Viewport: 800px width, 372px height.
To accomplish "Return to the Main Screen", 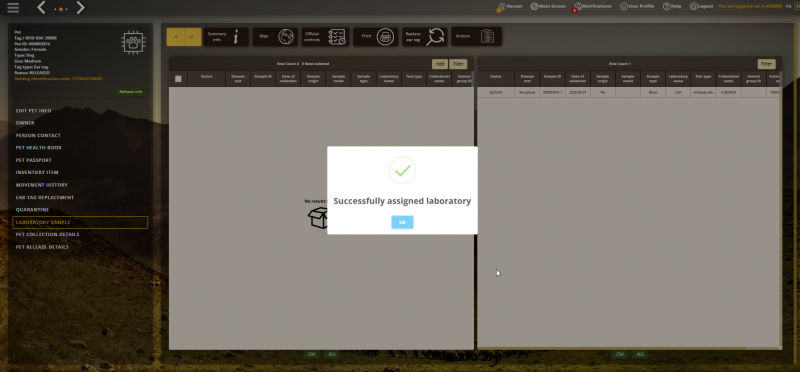I will click(548, 7).
